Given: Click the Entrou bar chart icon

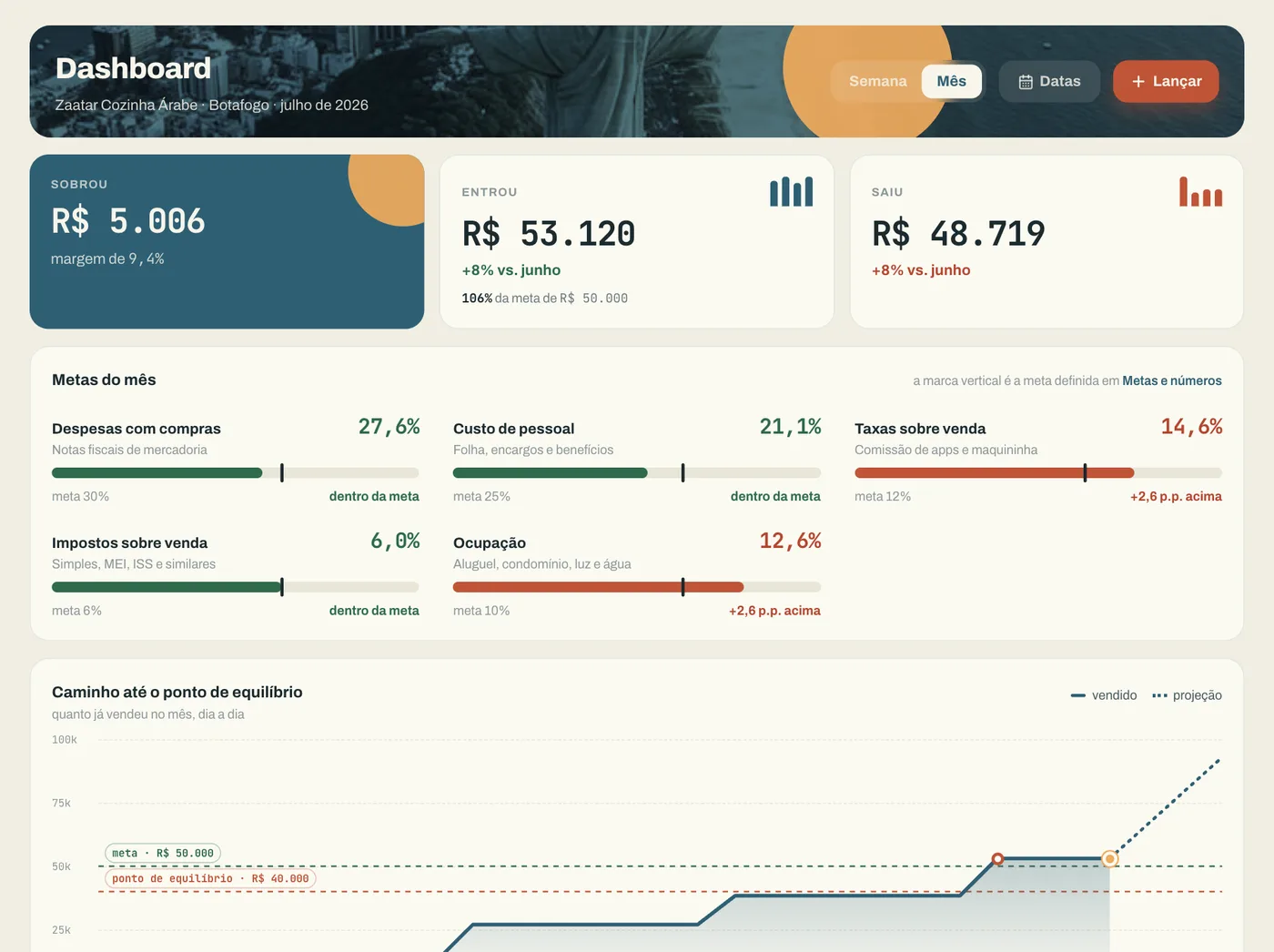Looking at the screenshot, I should click(x=791, y=191).
